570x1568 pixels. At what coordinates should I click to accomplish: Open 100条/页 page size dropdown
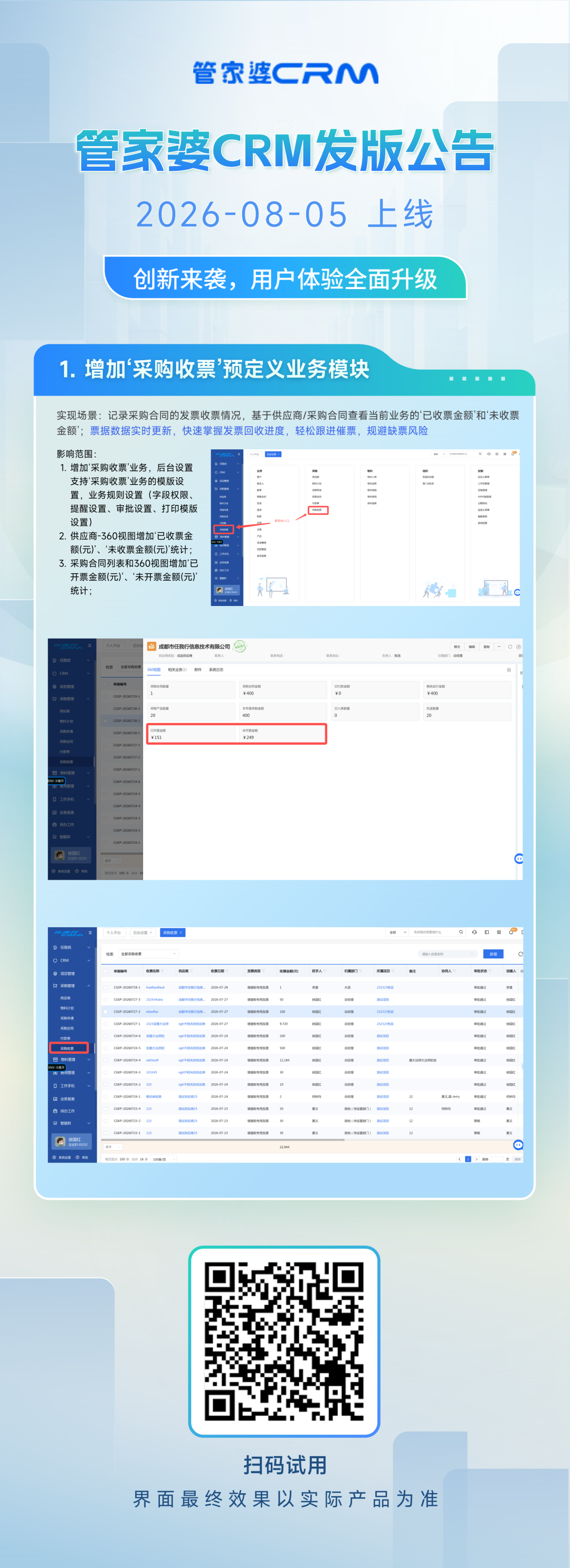163,1159
